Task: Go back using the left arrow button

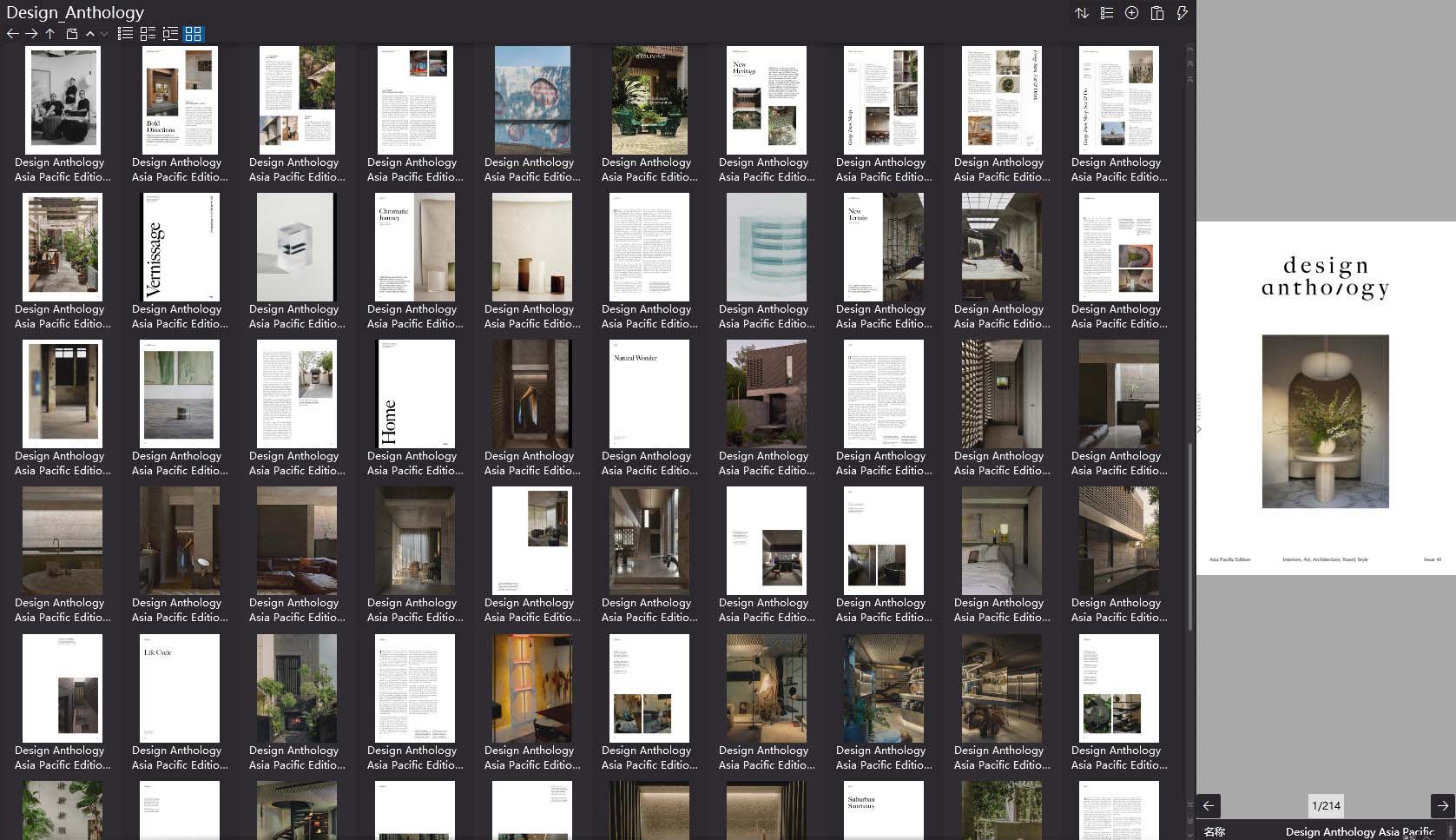Action: [x=11, y=33]
